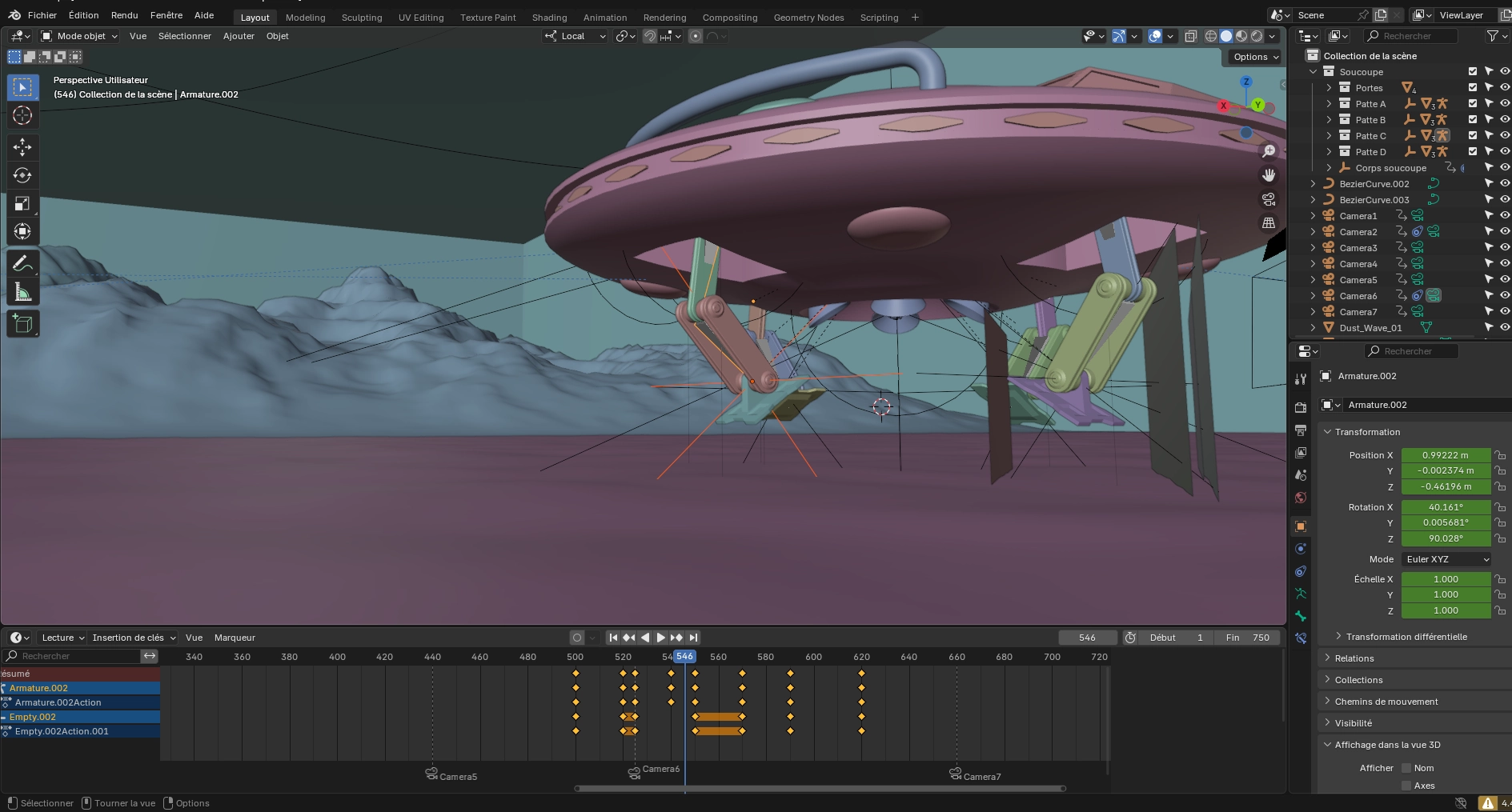
Task: Switch to the Shading workspace tab
Action: point(549,17)
